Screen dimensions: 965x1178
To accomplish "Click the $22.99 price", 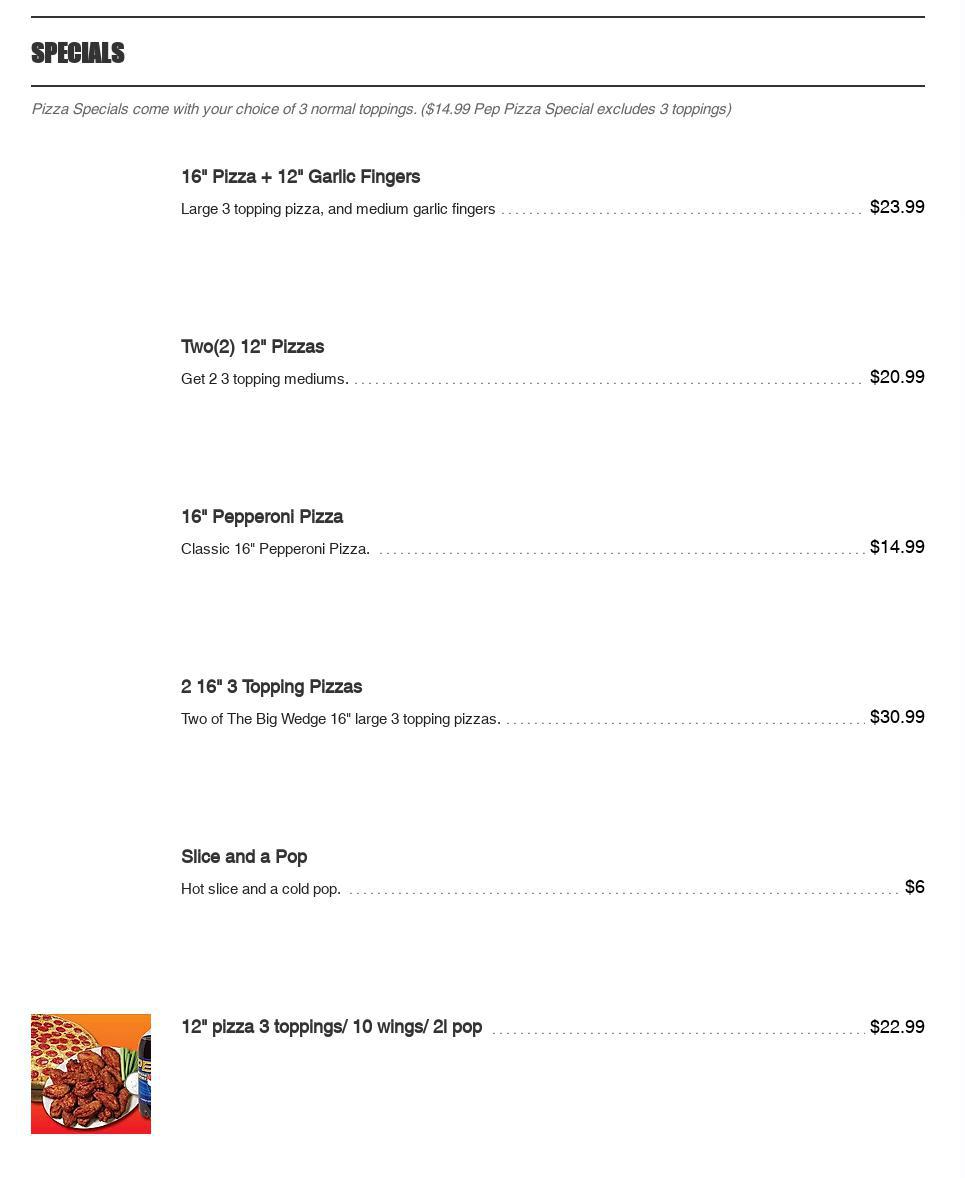I will pos(897,1027).
